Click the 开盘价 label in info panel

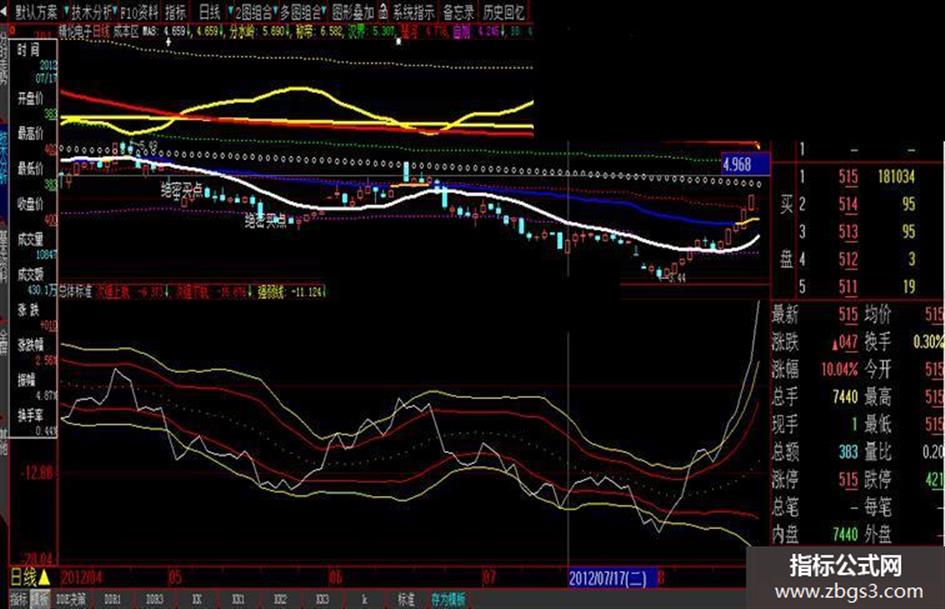coord(30,98)
